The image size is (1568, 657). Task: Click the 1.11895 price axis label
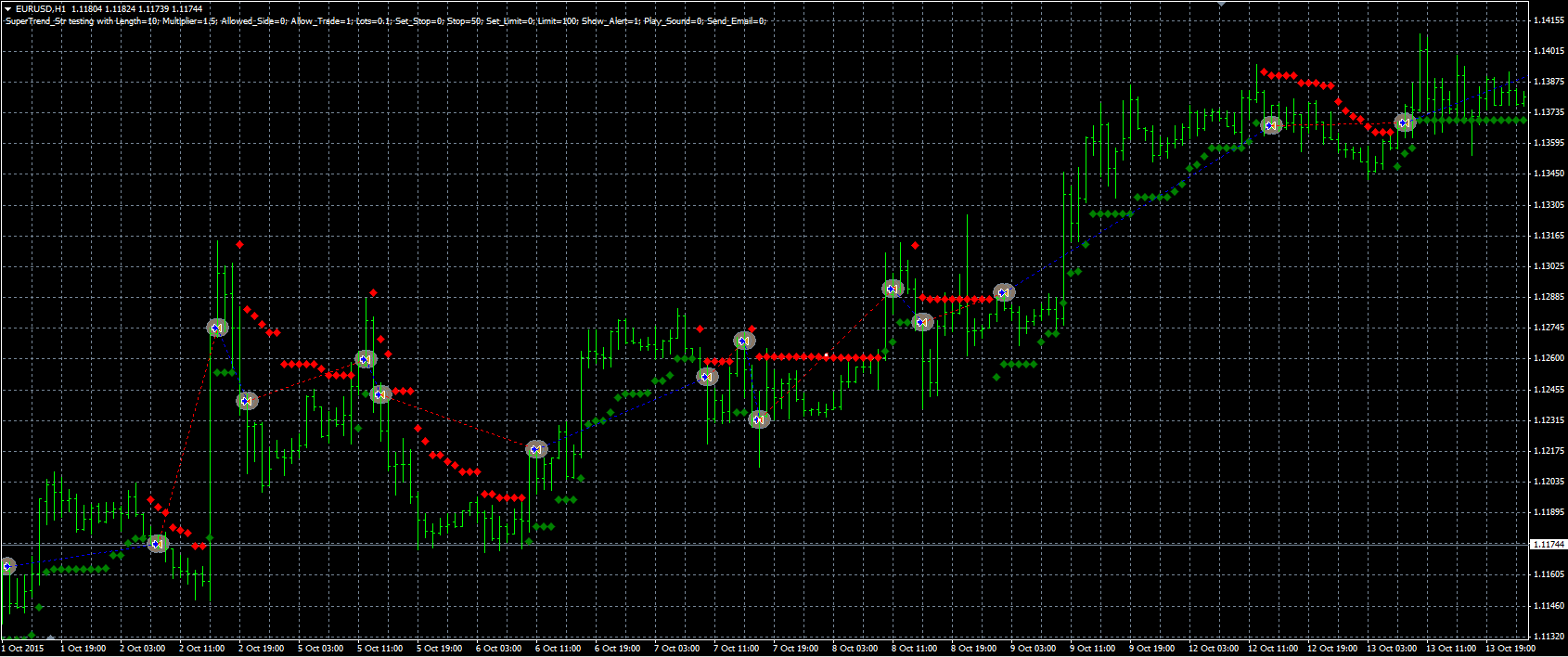coord(1548,512)
